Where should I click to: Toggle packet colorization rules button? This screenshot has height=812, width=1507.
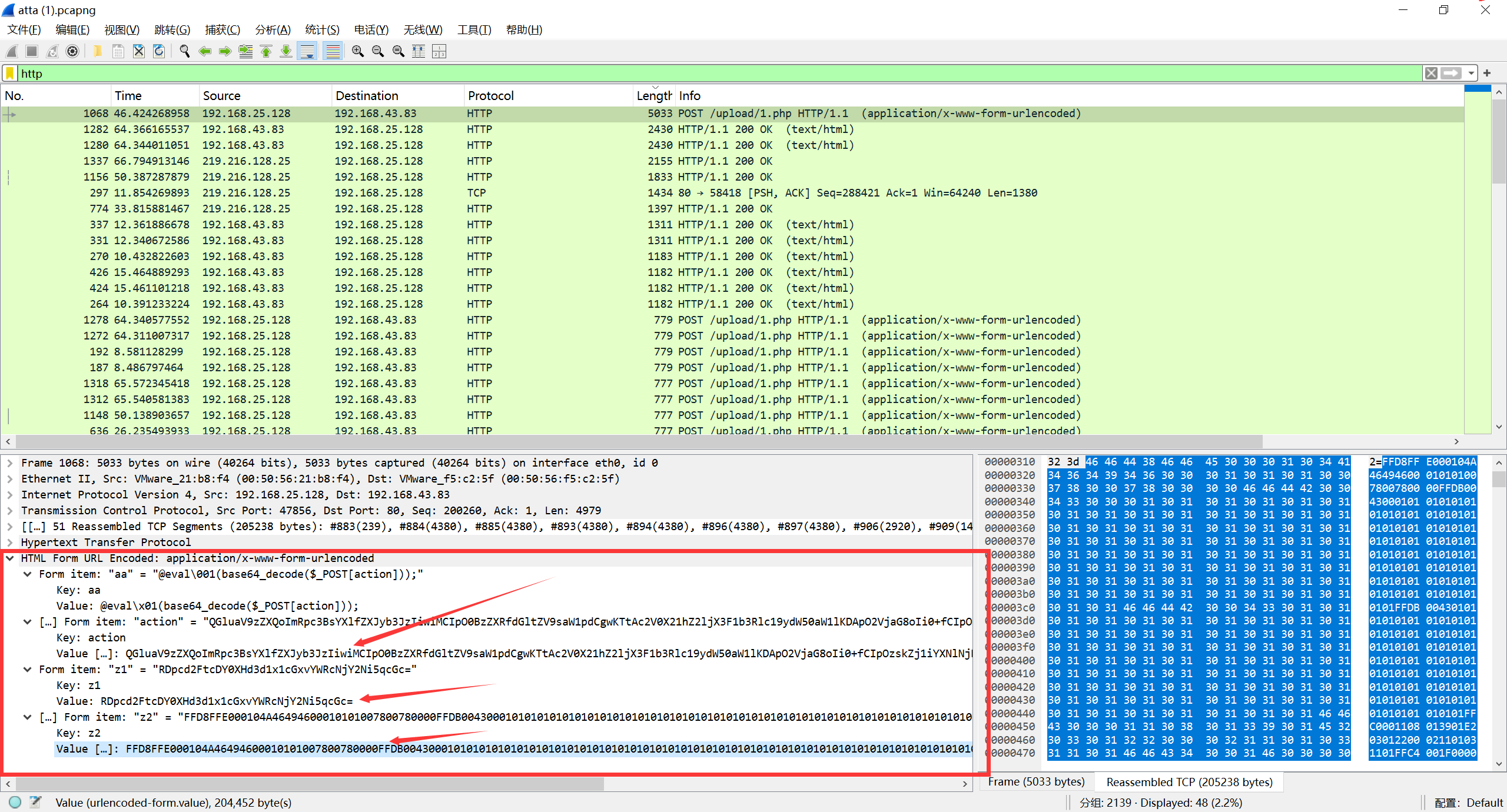333,52
